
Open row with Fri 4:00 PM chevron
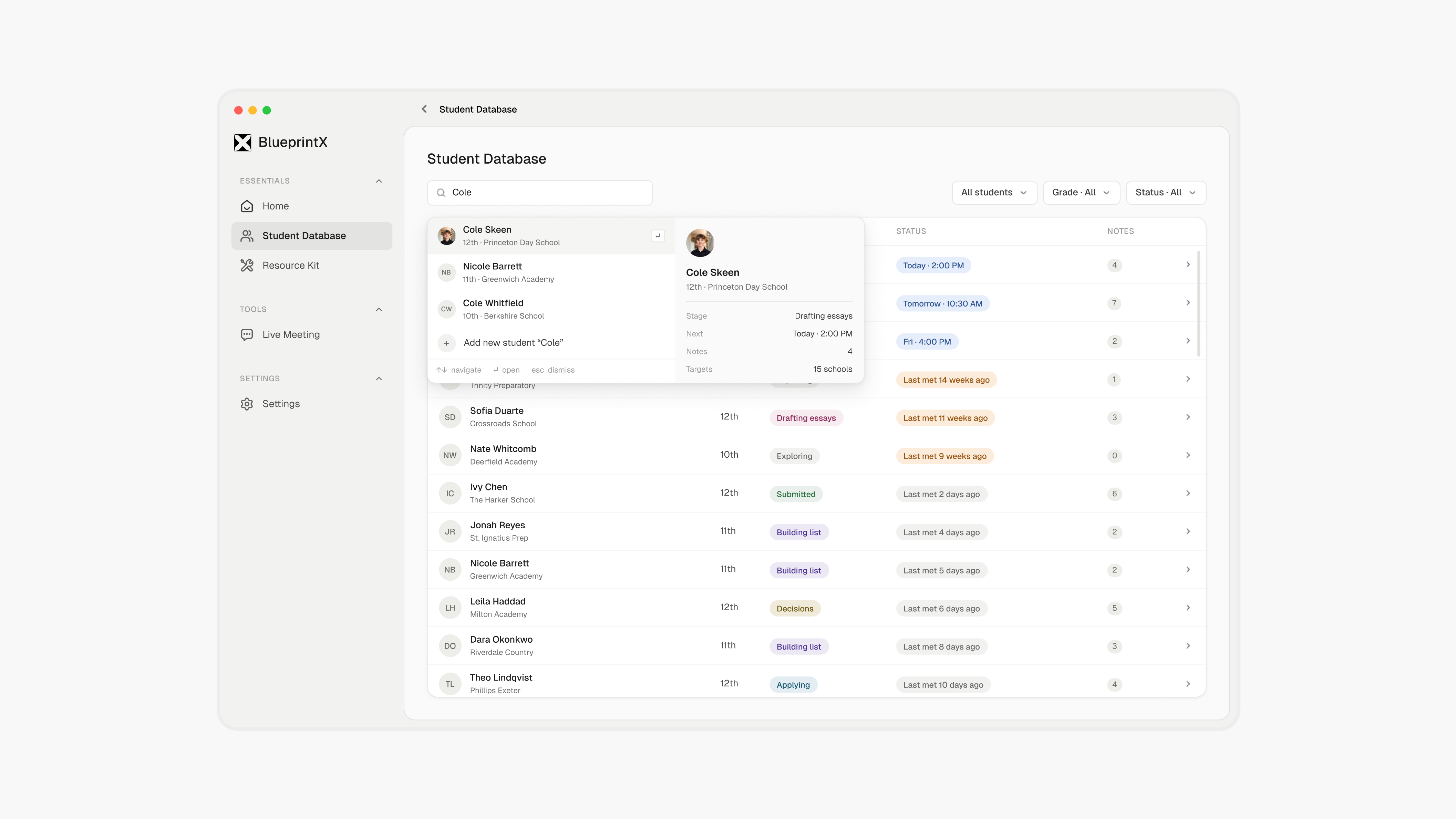pyautogui.click(x=1188, y=341)
